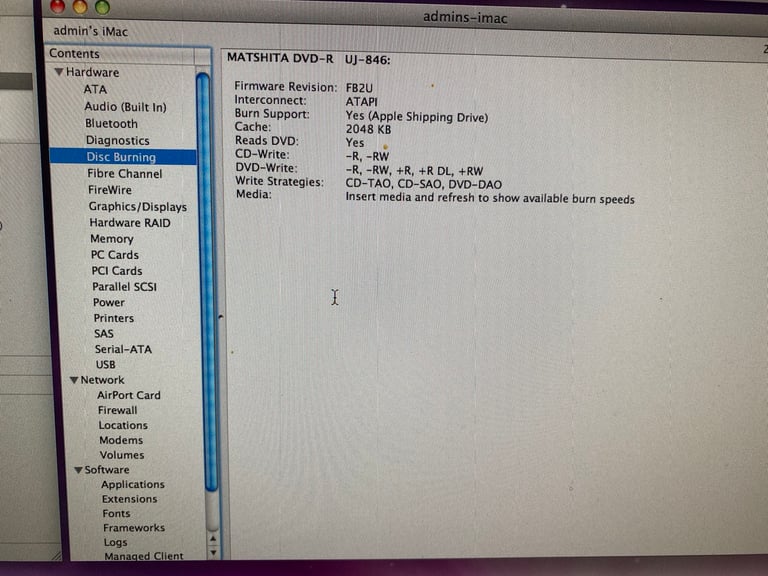Click the yellow minimize button

80,6
